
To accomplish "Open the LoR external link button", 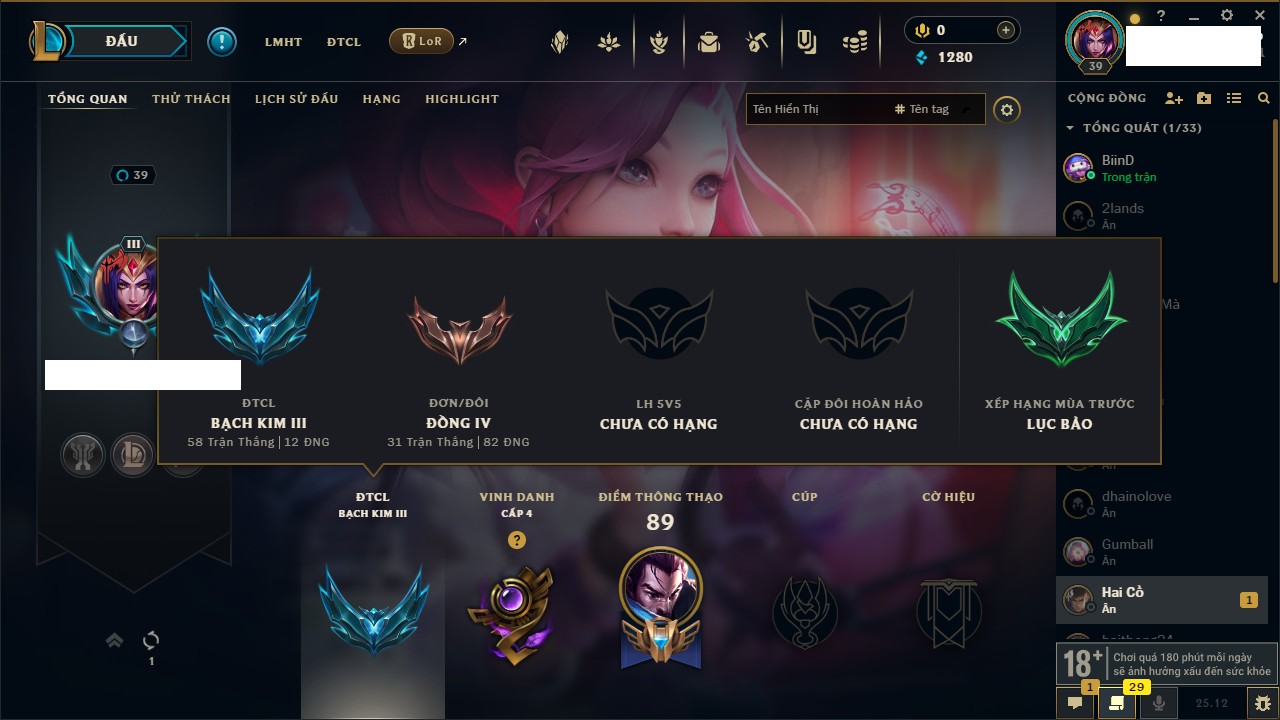I will [428, 41].
